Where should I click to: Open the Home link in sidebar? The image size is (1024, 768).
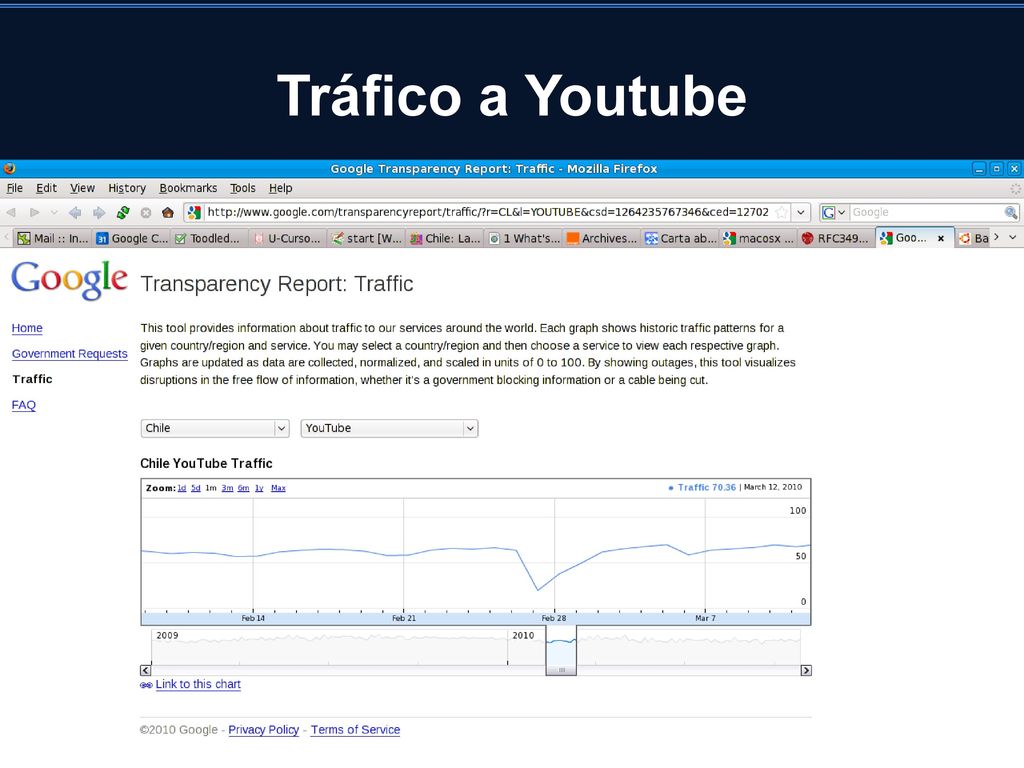point(27,328)
